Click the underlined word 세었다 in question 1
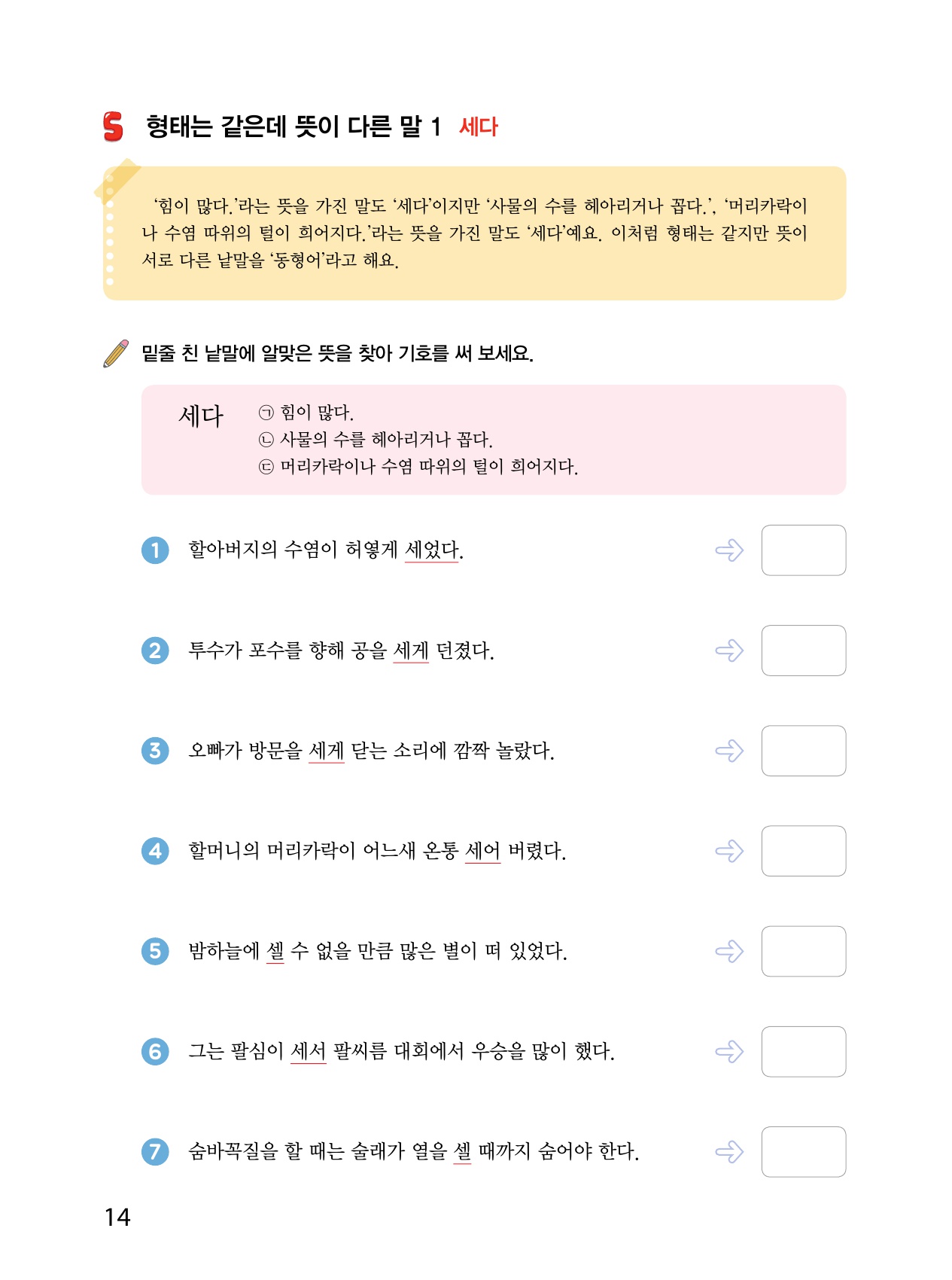The width and height of the screenshot is (952, 1280). pos(432,550)
